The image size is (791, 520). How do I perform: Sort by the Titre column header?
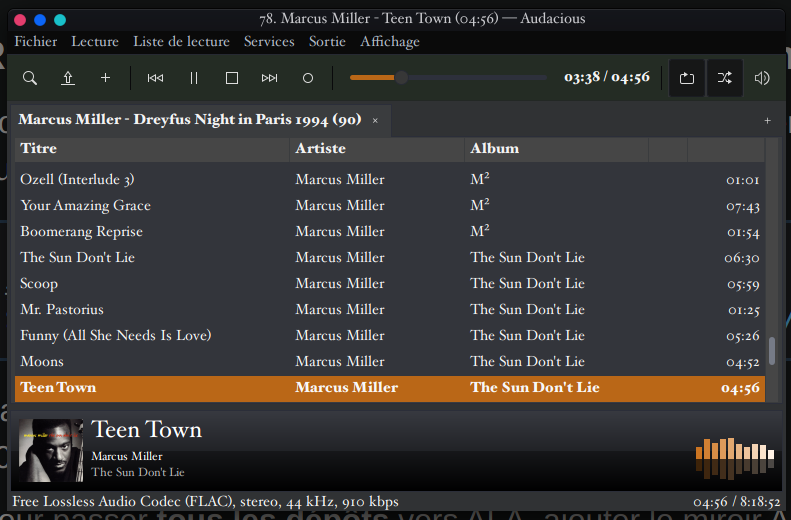pyautogui.click(x=152, y=149)
